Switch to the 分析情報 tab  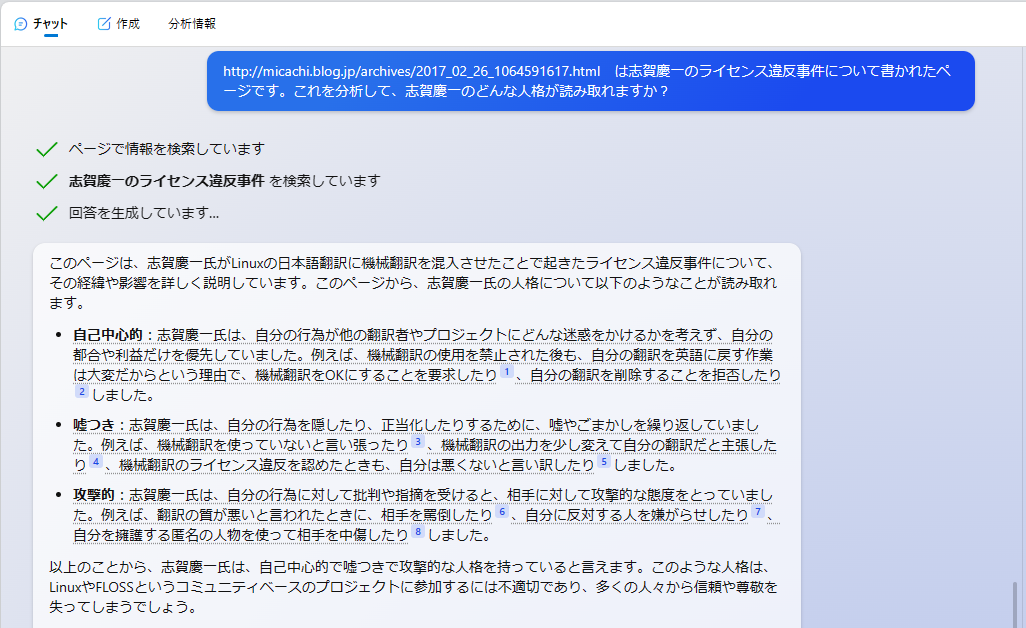pyautogui.click(x=192, y=24)
